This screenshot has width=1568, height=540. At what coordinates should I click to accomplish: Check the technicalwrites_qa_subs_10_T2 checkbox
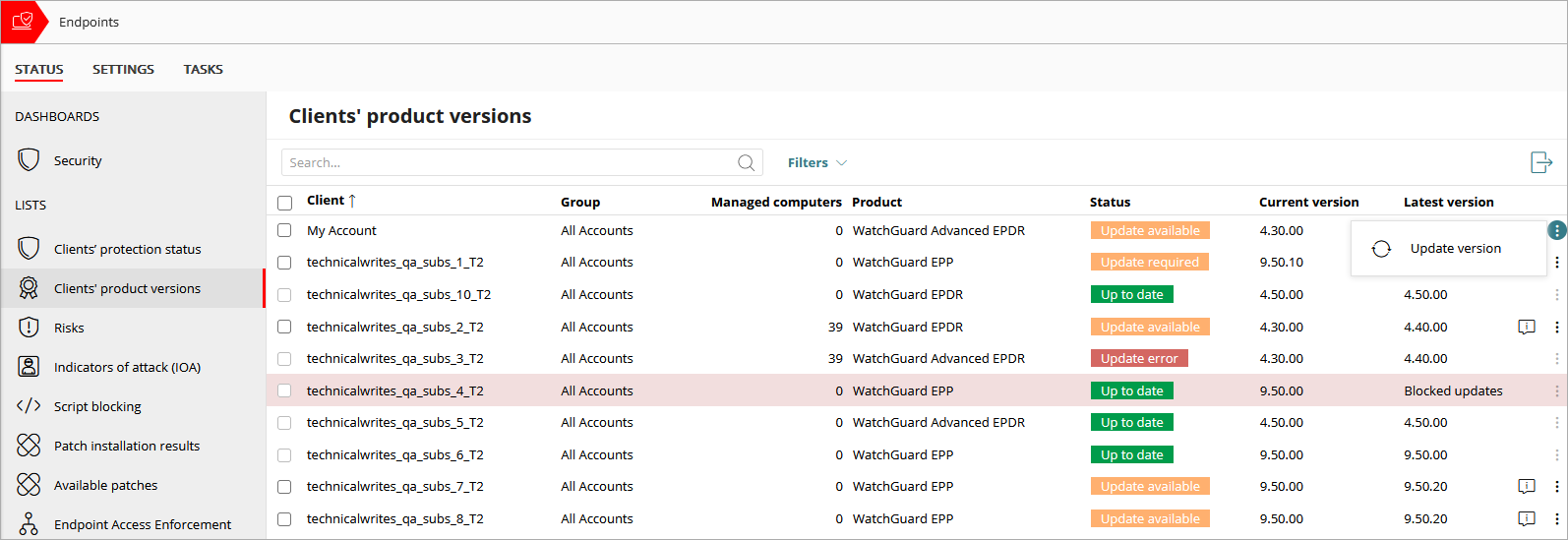pos(284,294)
